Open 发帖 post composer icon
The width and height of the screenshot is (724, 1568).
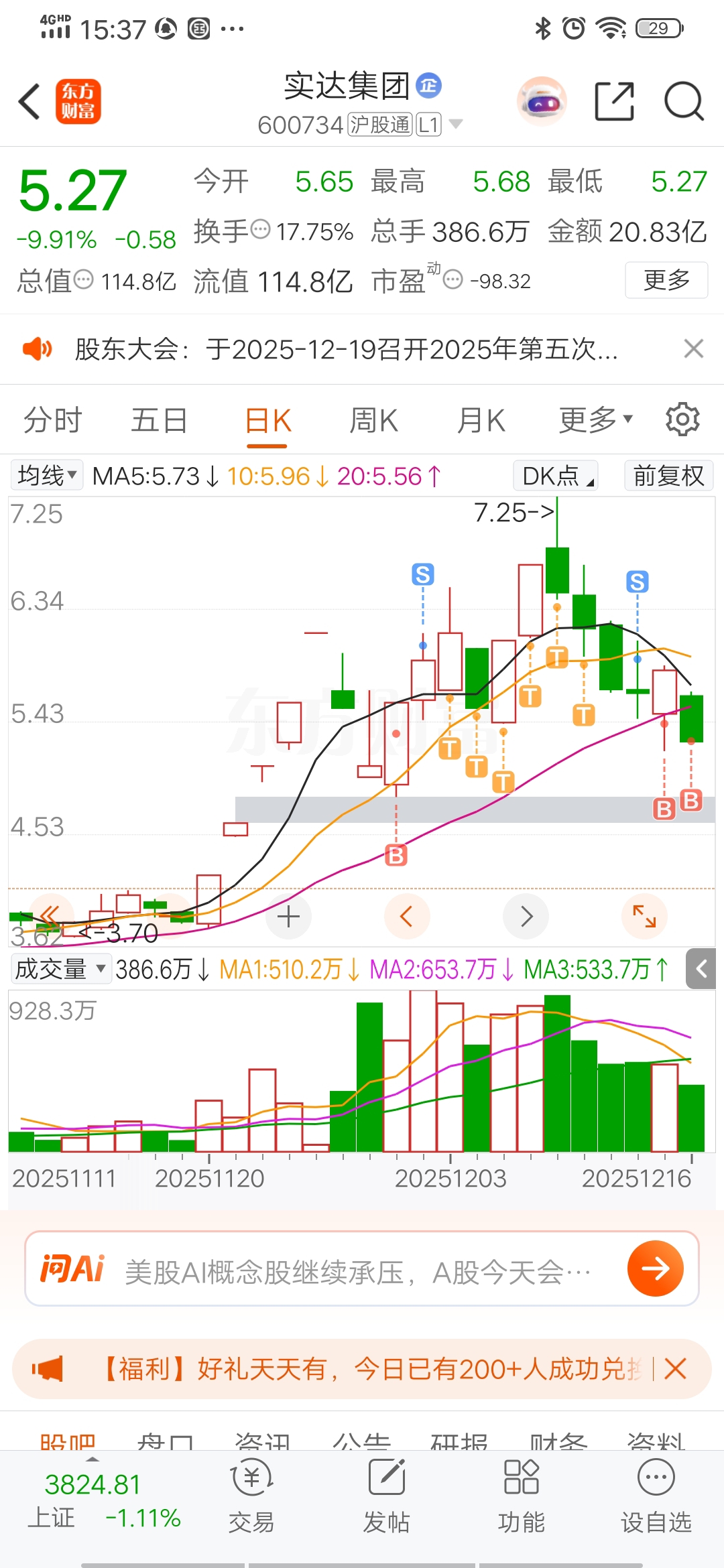(387, 1497)
